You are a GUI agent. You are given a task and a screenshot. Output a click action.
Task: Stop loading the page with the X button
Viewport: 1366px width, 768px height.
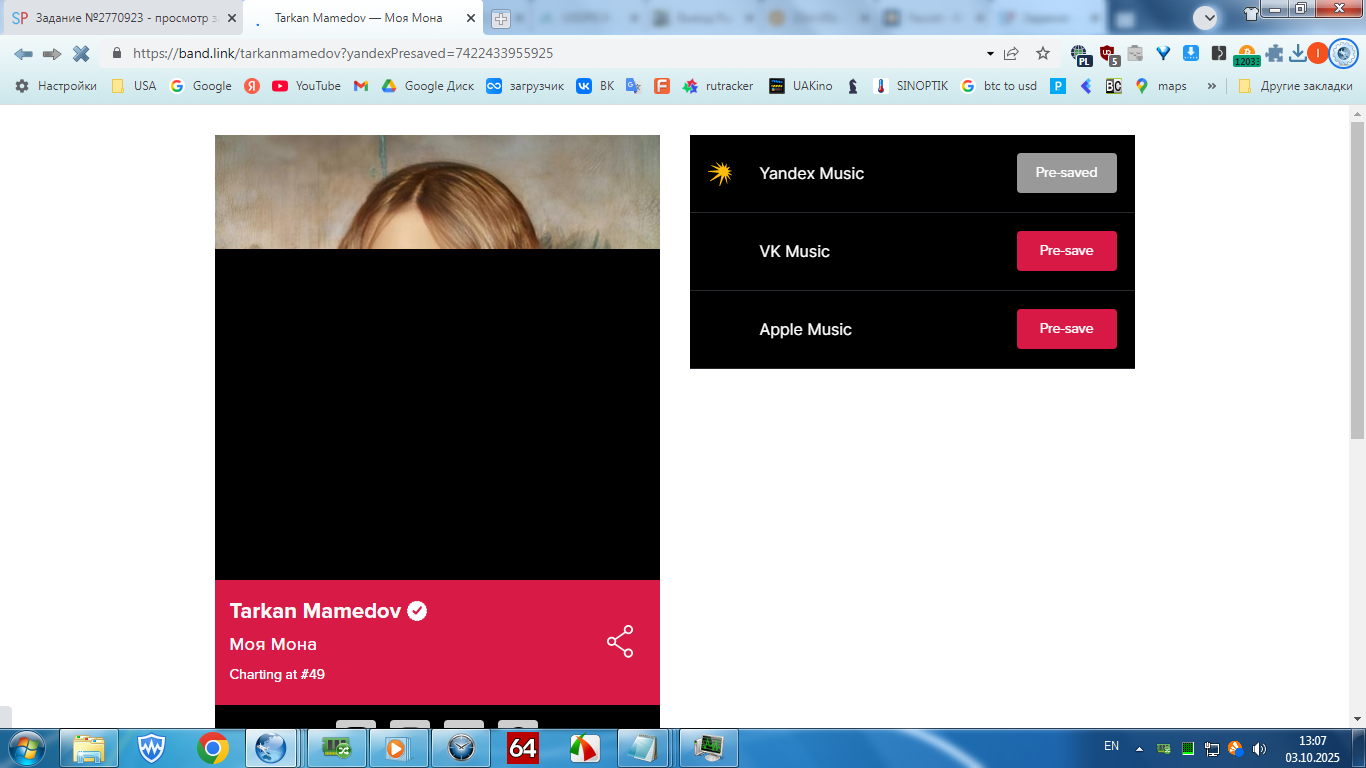(81, 54)
